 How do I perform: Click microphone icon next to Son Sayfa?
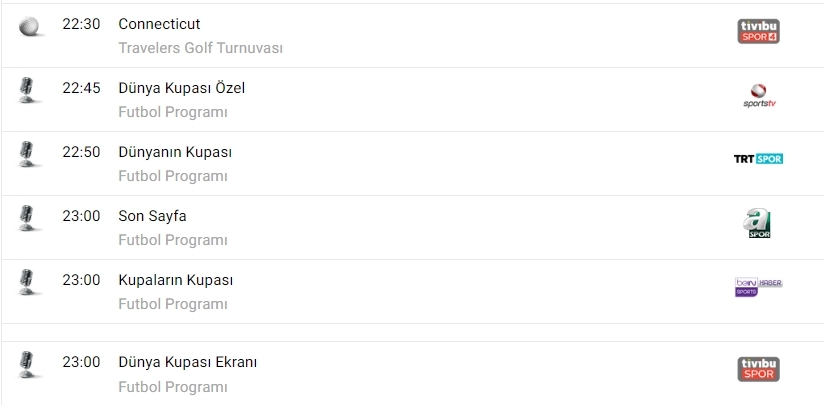[28, 218]
